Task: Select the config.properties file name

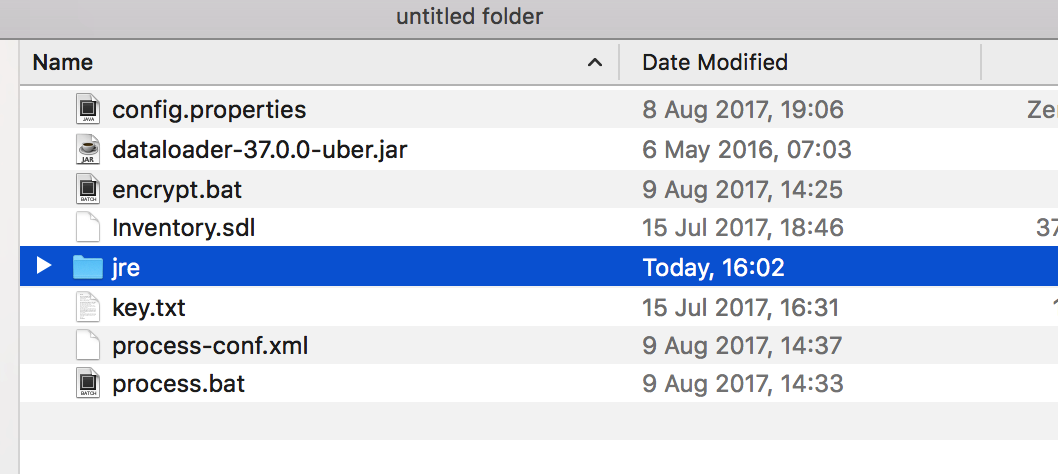Action: [x=209, y=109]
